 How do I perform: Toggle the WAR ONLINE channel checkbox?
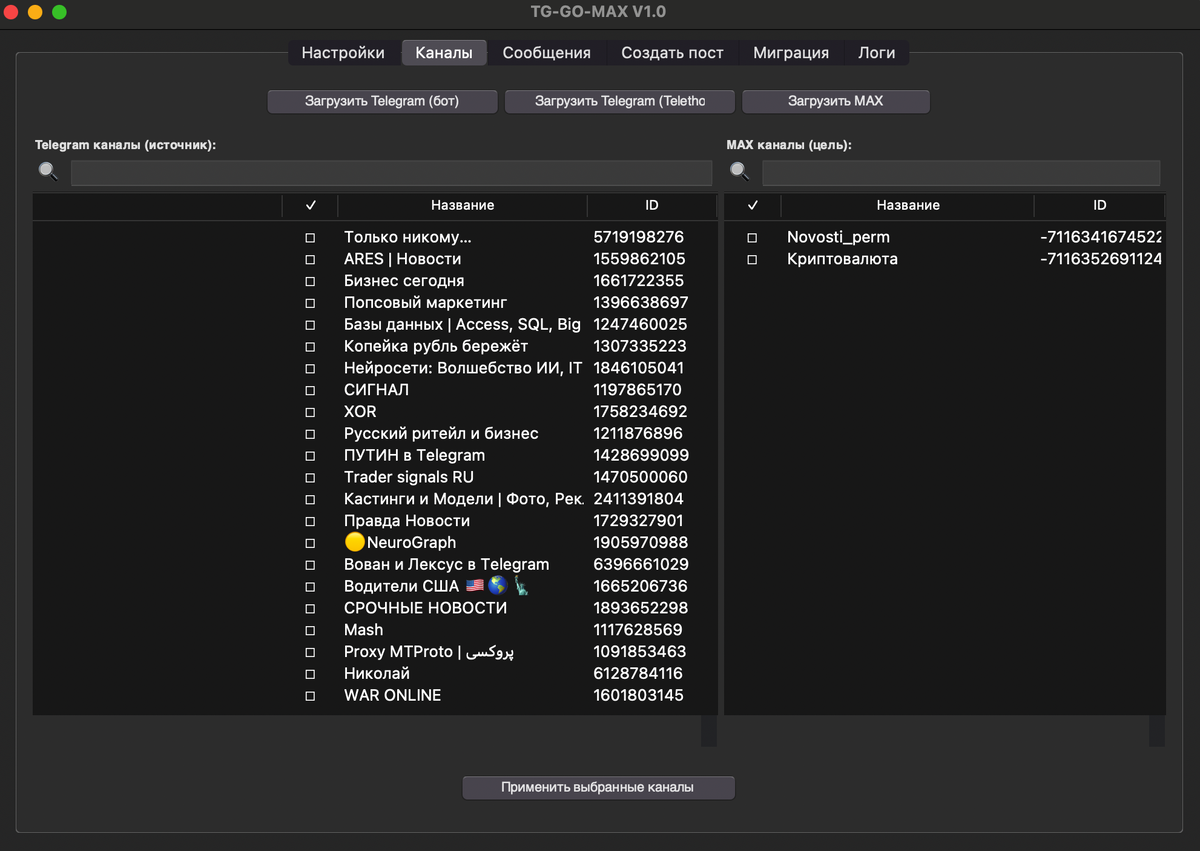[x=310, y=696]
